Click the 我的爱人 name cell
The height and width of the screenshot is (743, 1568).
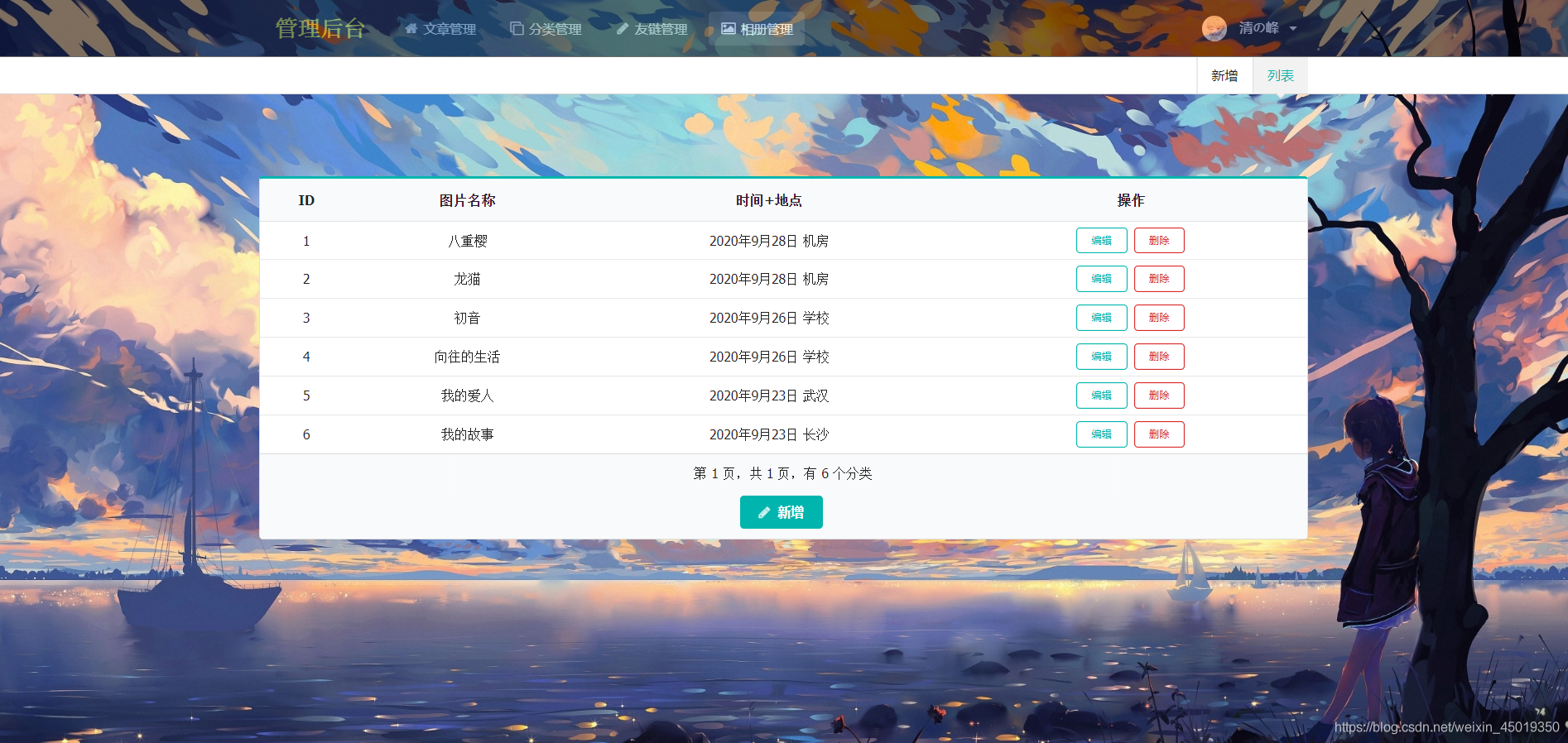pos(467,395)
